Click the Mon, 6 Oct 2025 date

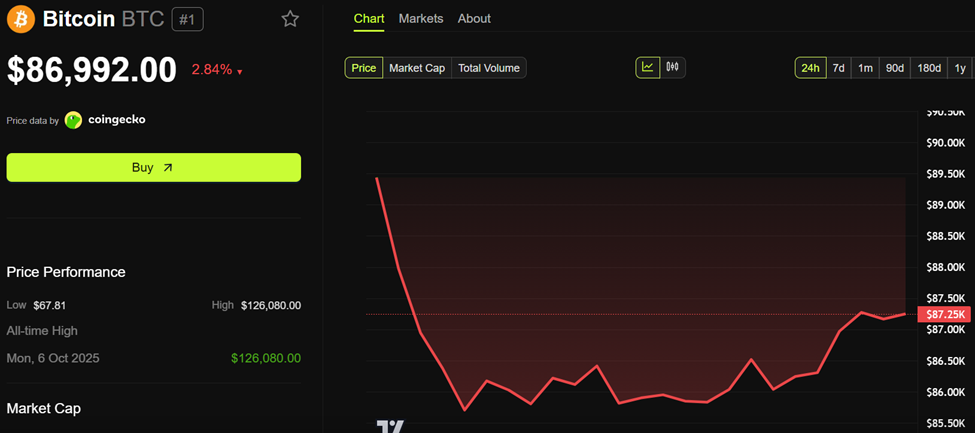[53, 358]
